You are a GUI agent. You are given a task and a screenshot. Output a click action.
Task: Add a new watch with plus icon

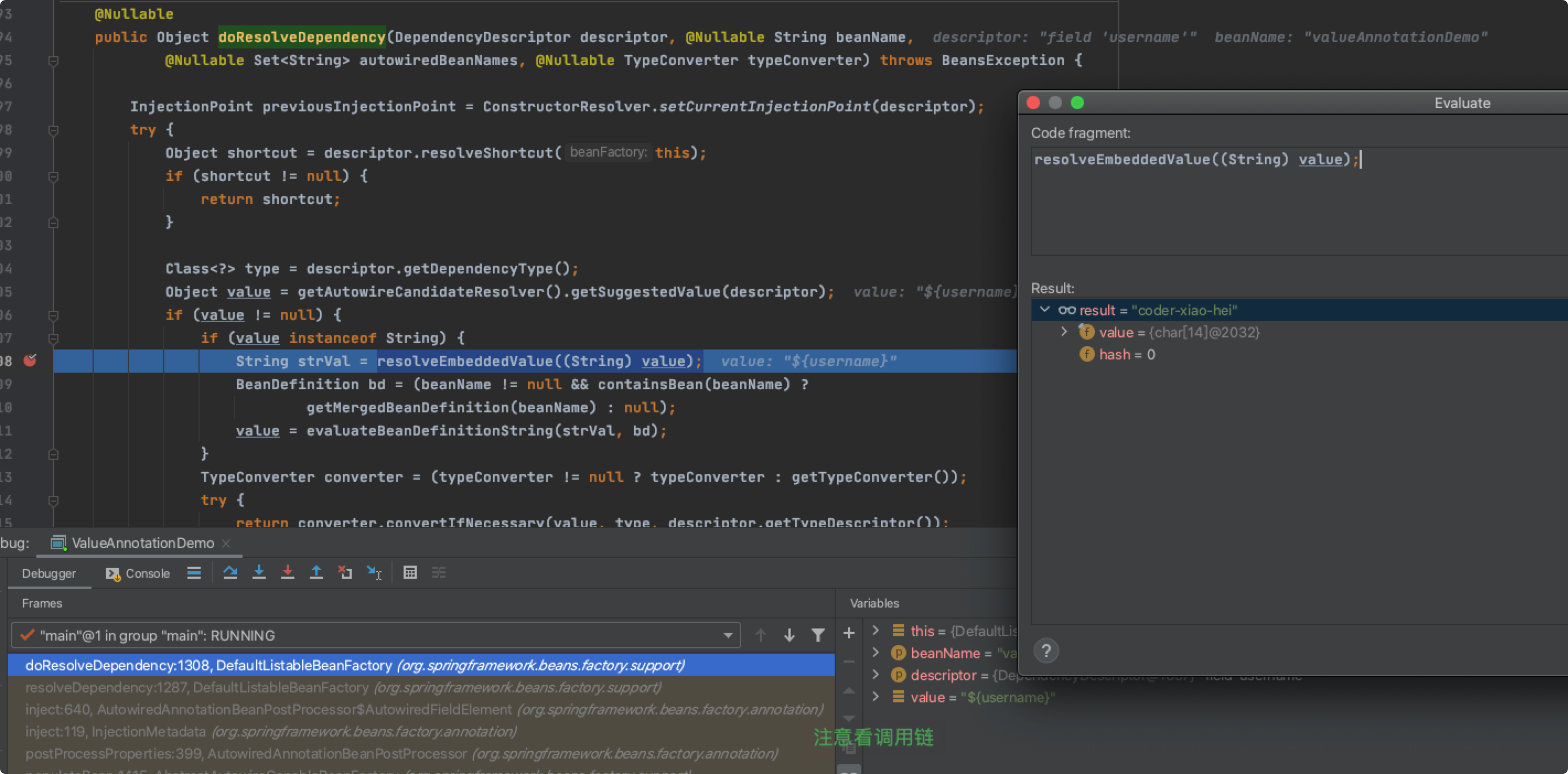pos(849,633)
